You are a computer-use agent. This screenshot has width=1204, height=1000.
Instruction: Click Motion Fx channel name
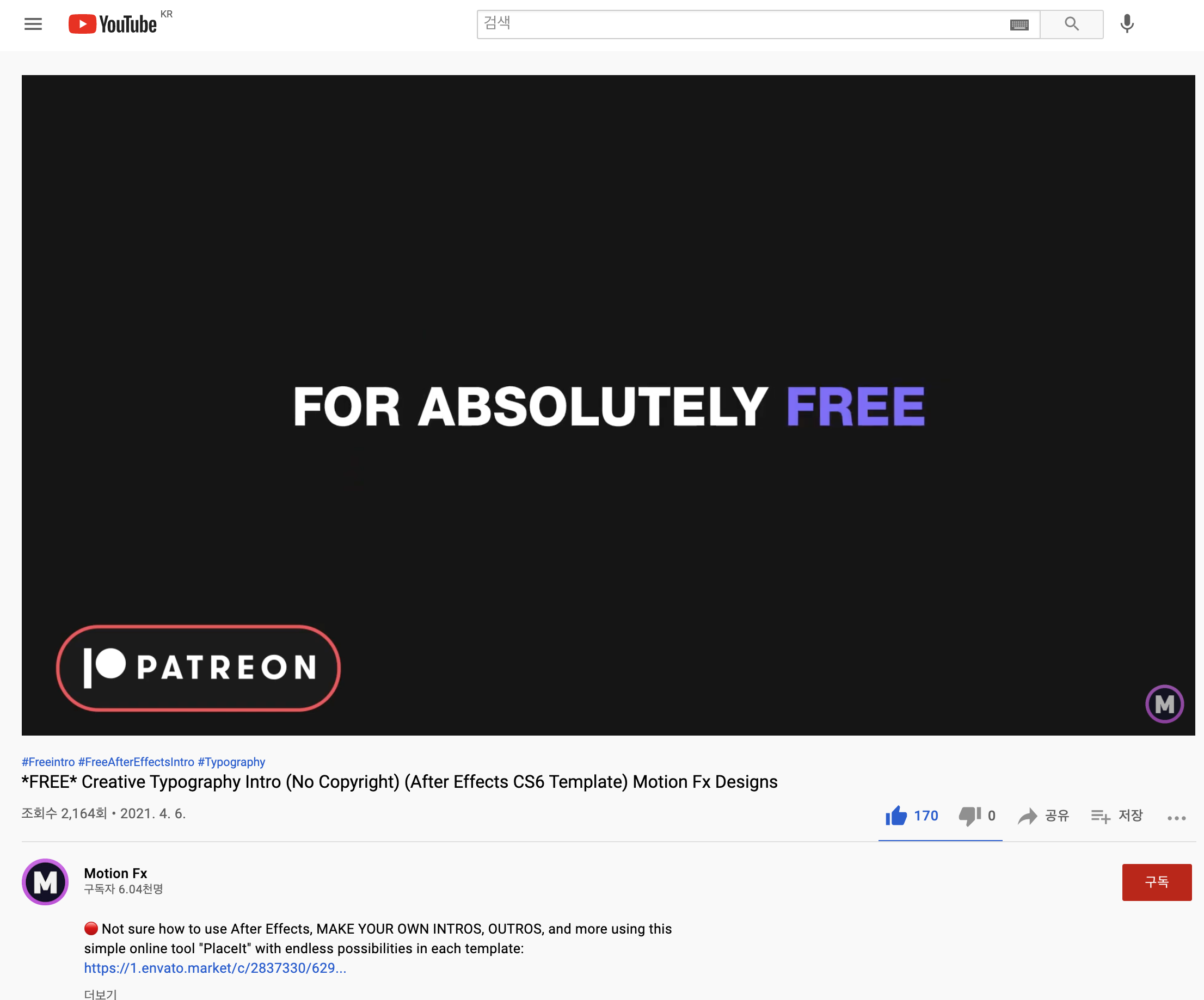click(x=115, y=873)
